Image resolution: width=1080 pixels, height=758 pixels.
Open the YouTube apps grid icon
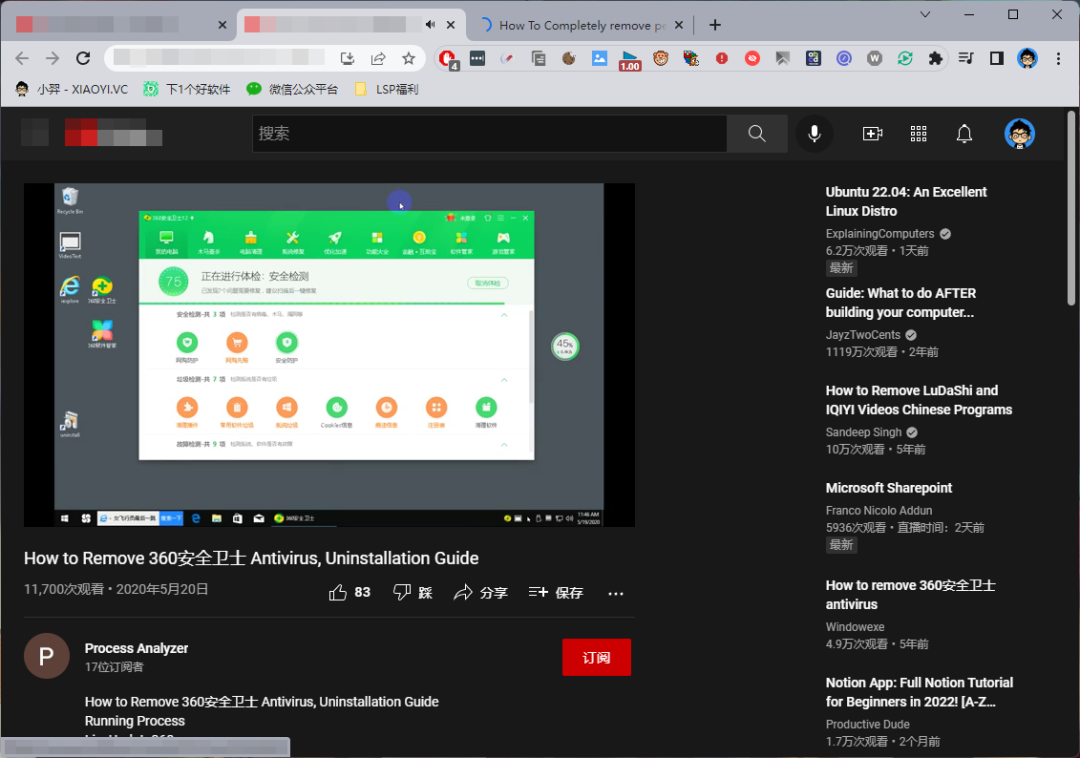(918, 133)
